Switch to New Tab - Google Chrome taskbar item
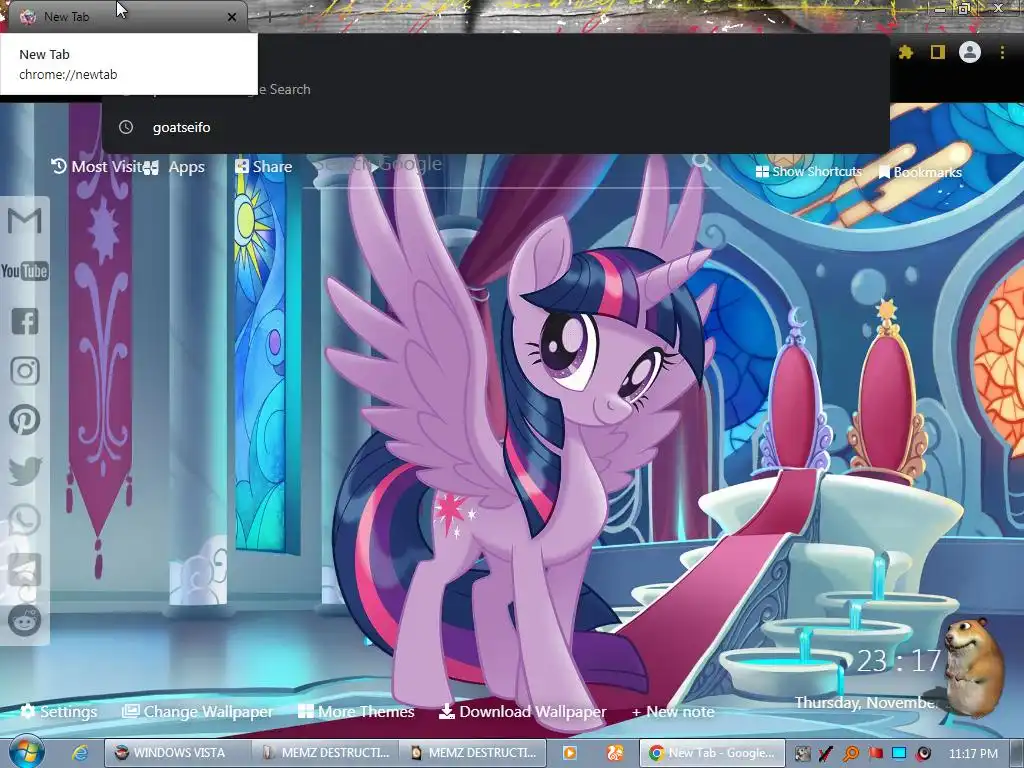 point(712,753)
